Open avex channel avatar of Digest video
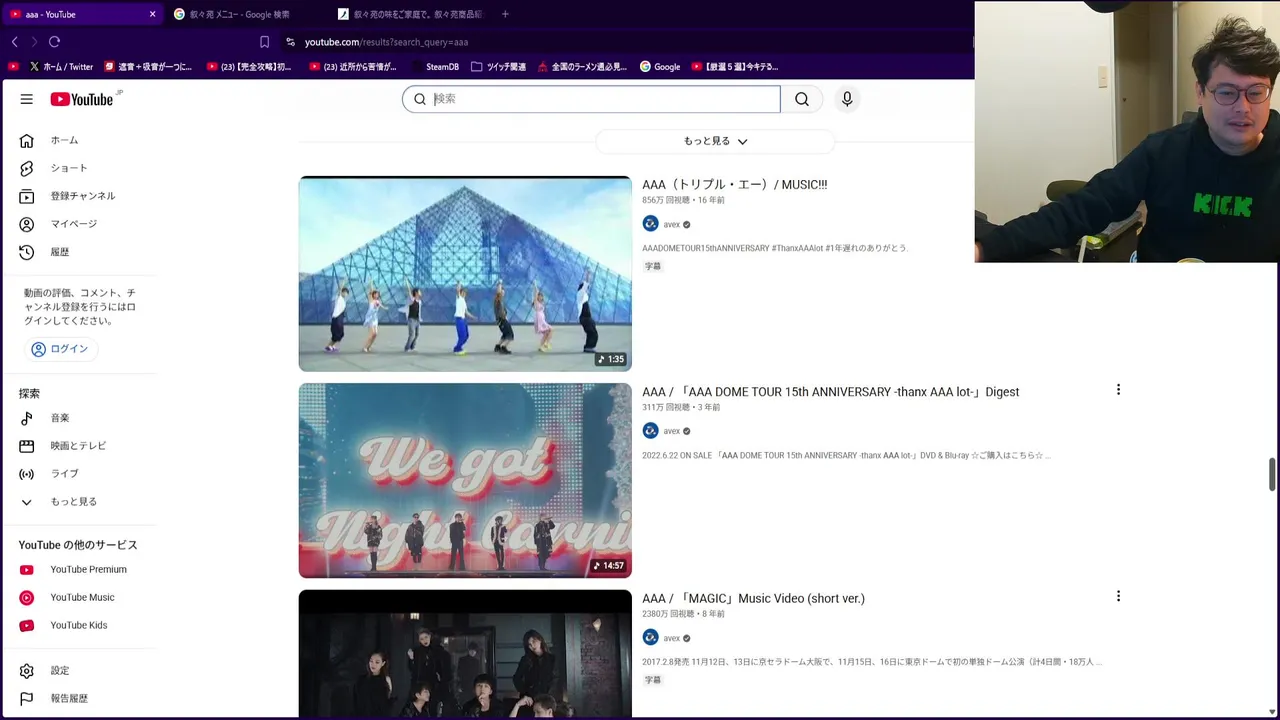 coord(650,431)
